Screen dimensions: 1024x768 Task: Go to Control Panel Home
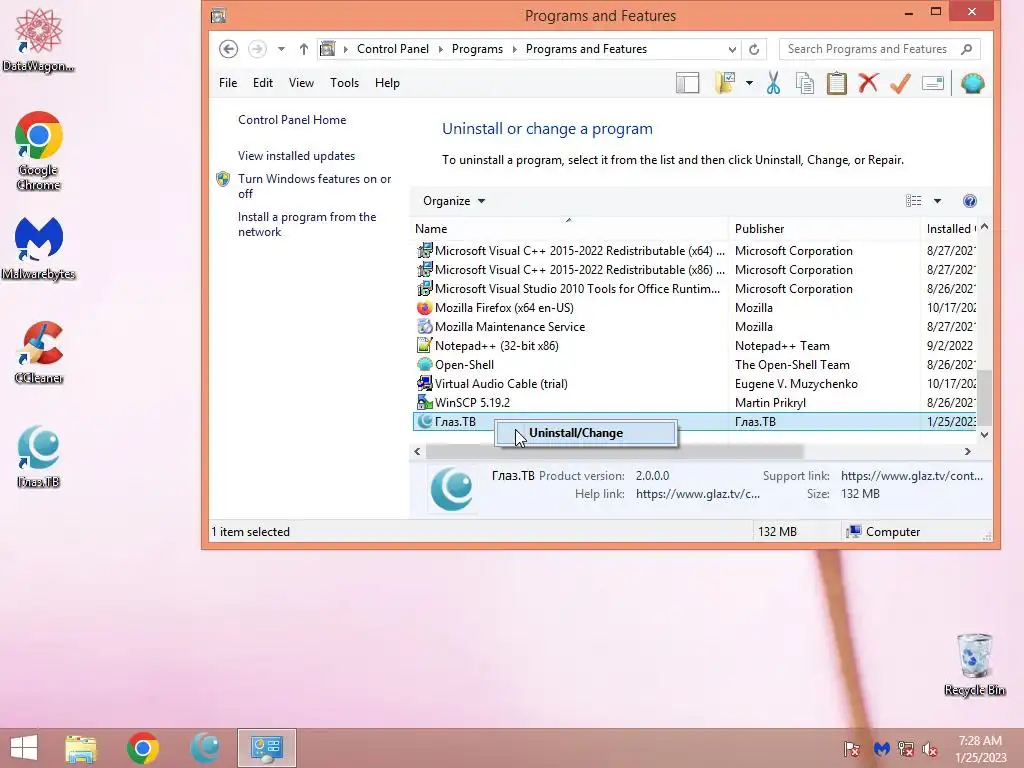tap(292, 120)
